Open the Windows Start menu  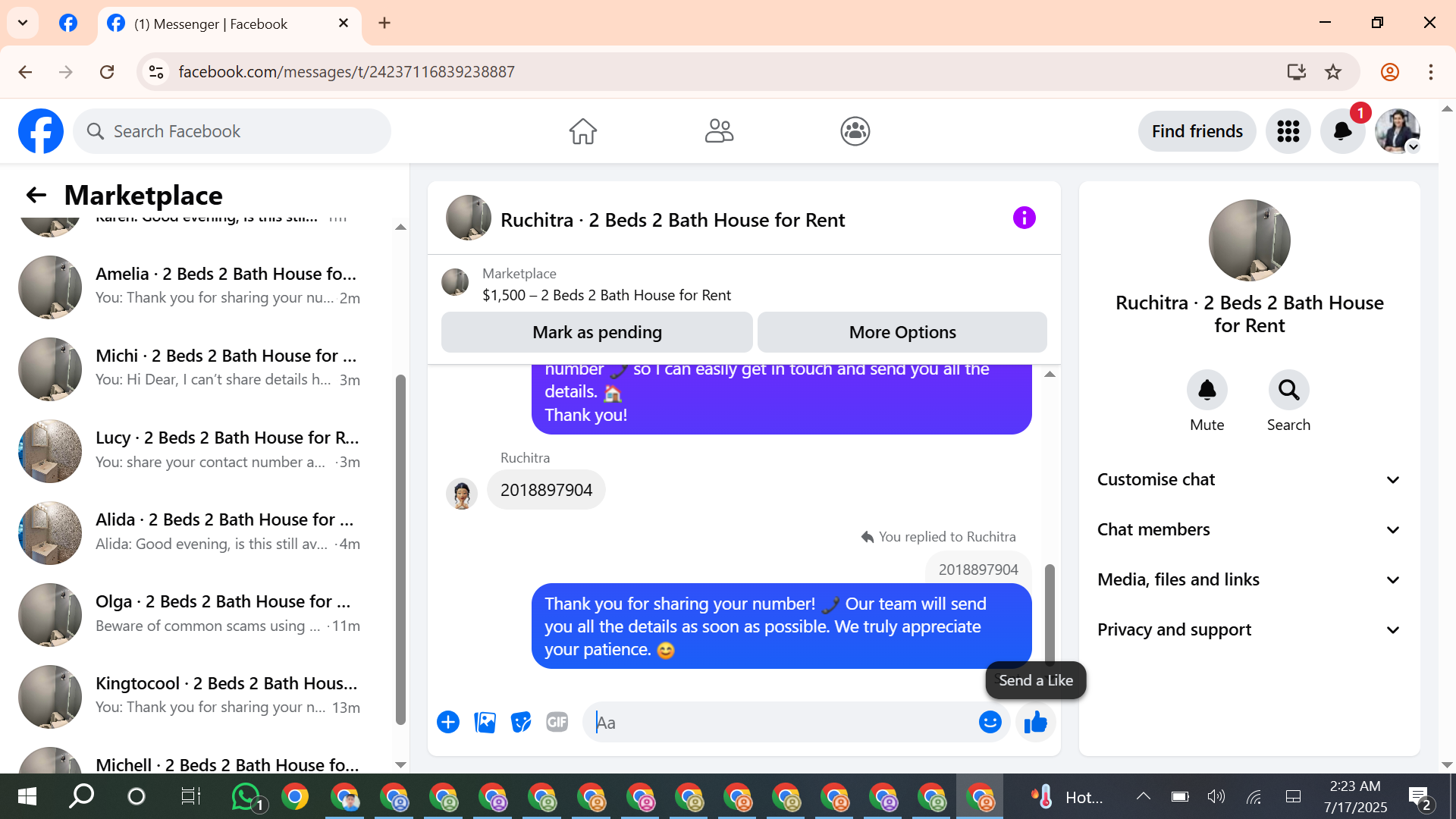[27, 796]
